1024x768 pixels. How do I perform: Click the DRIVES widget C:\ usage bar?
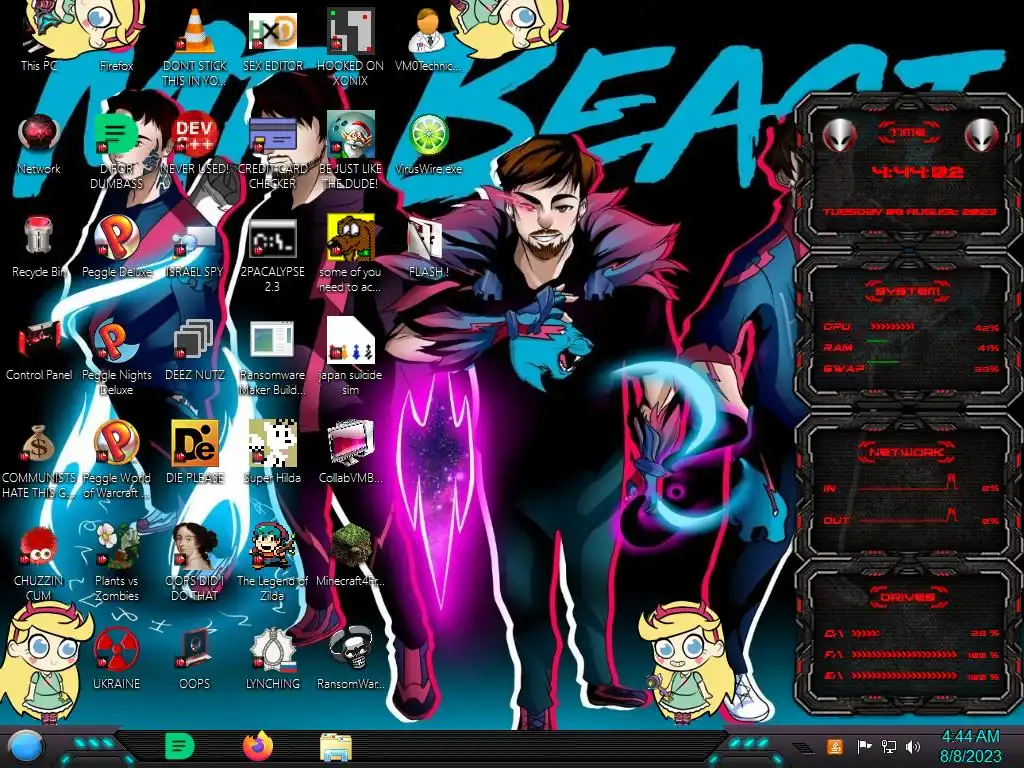pyautogui.click(x=865, y=633)
